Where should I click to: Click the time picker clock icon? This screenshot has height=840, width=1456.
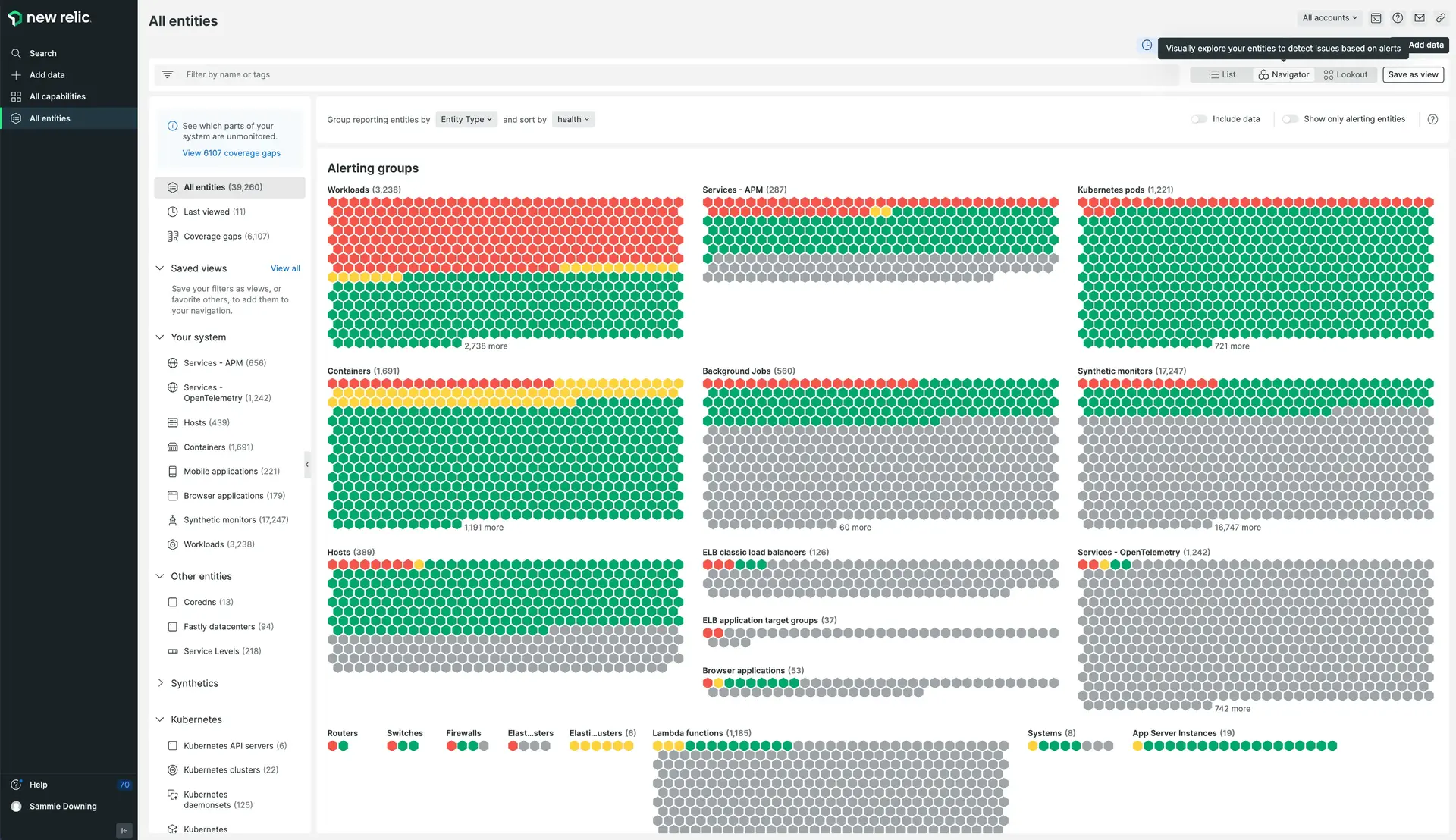[1147, 45]
